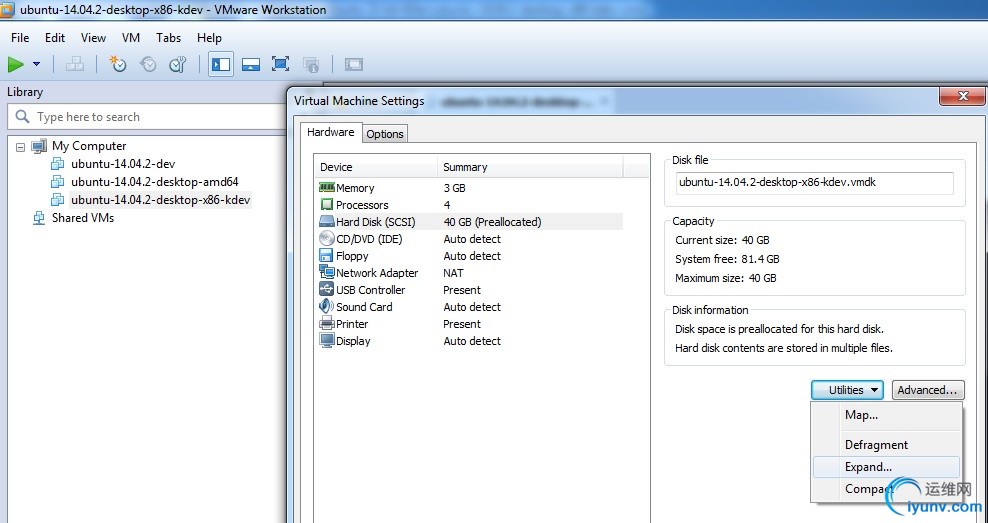
Task: Click the Device column header
Action: [x=376, y=167]
